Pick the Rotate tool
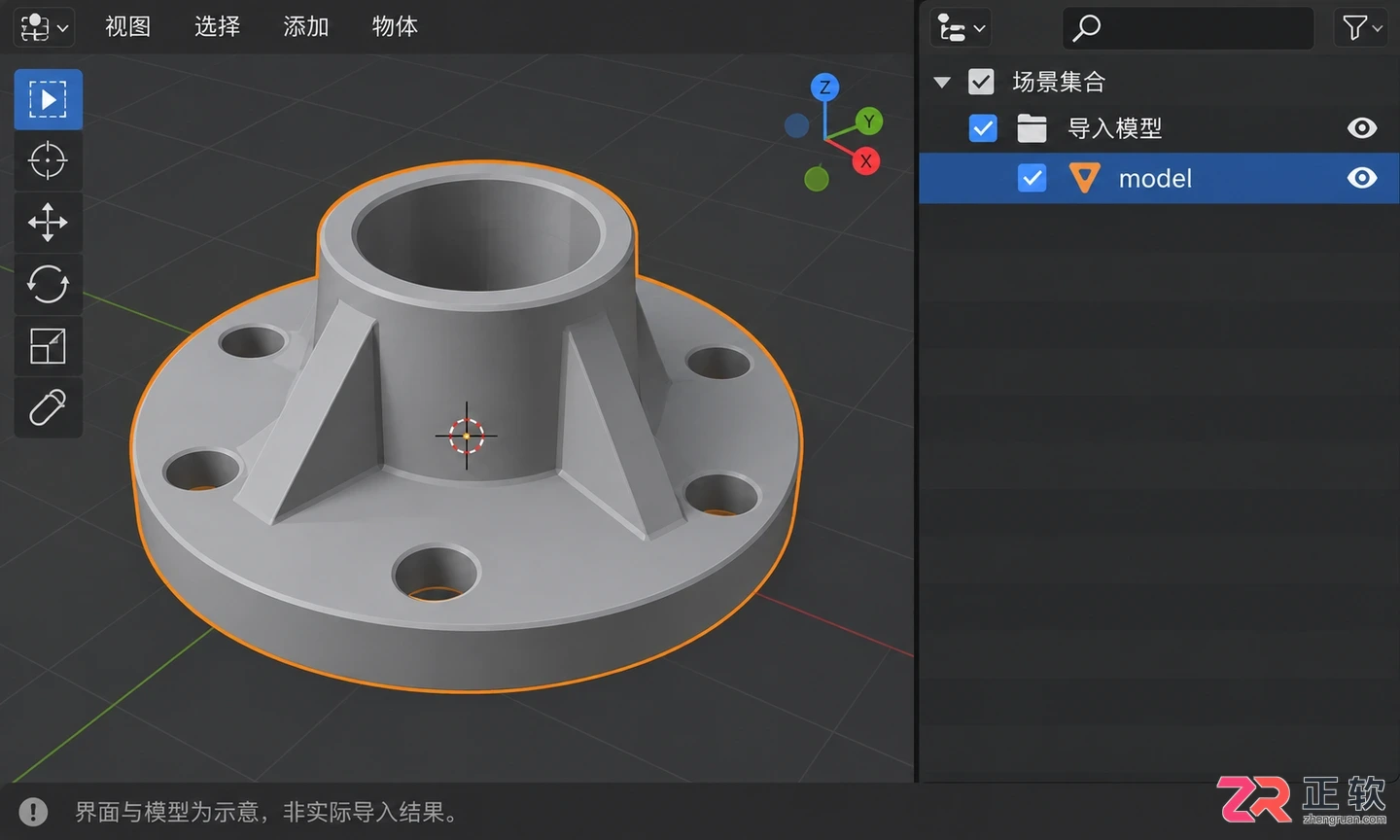Image resolution: width=1400 pixels, height=840 pixels. point(48,284)
